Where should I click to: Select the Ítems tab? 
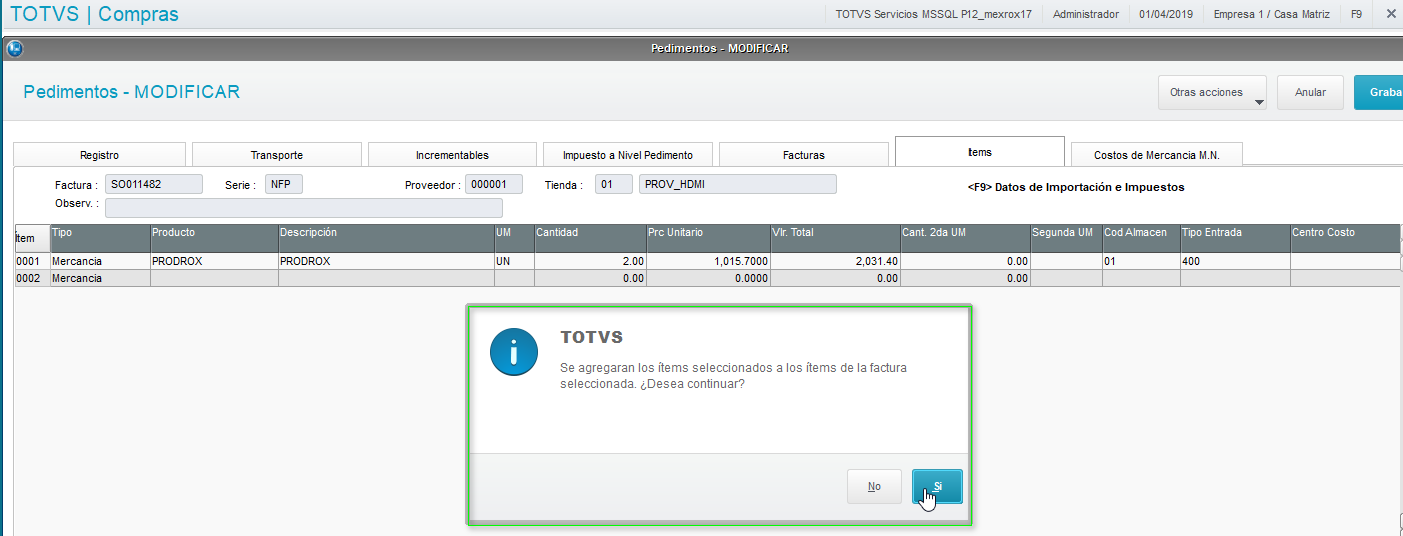(980, 152)
